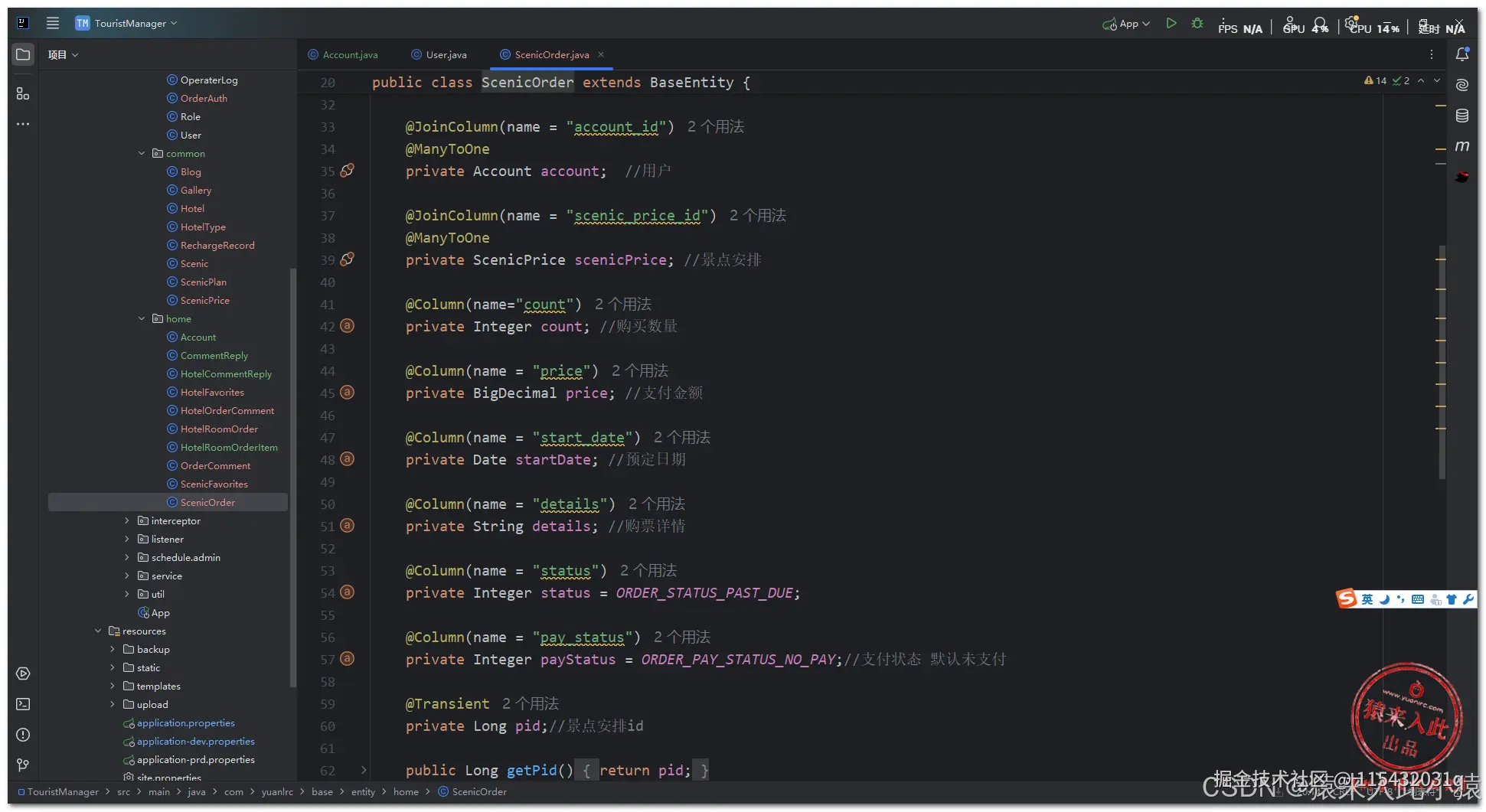Click the related entity gutter icon on line 35
Screen dimensions: 1486x812
click(x=347, y=171)
